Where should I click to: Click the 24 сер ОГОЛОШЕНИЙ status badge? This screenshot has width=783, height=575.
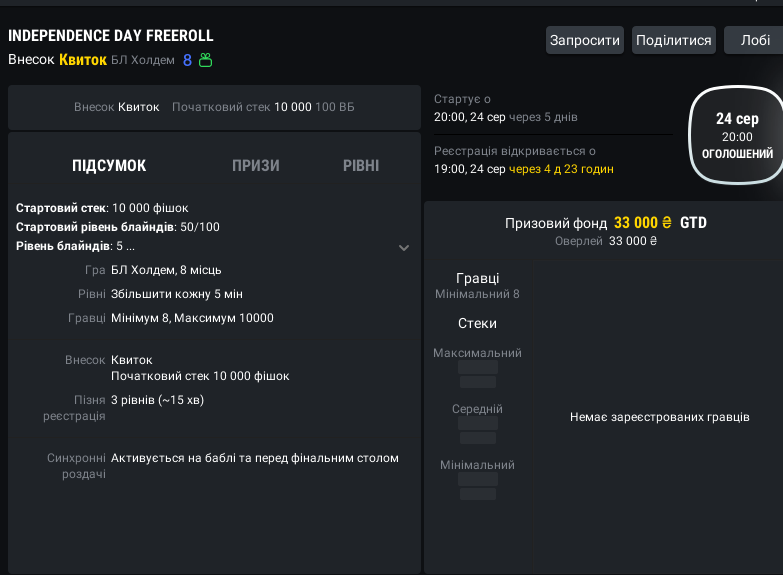[x=737, y=135]
